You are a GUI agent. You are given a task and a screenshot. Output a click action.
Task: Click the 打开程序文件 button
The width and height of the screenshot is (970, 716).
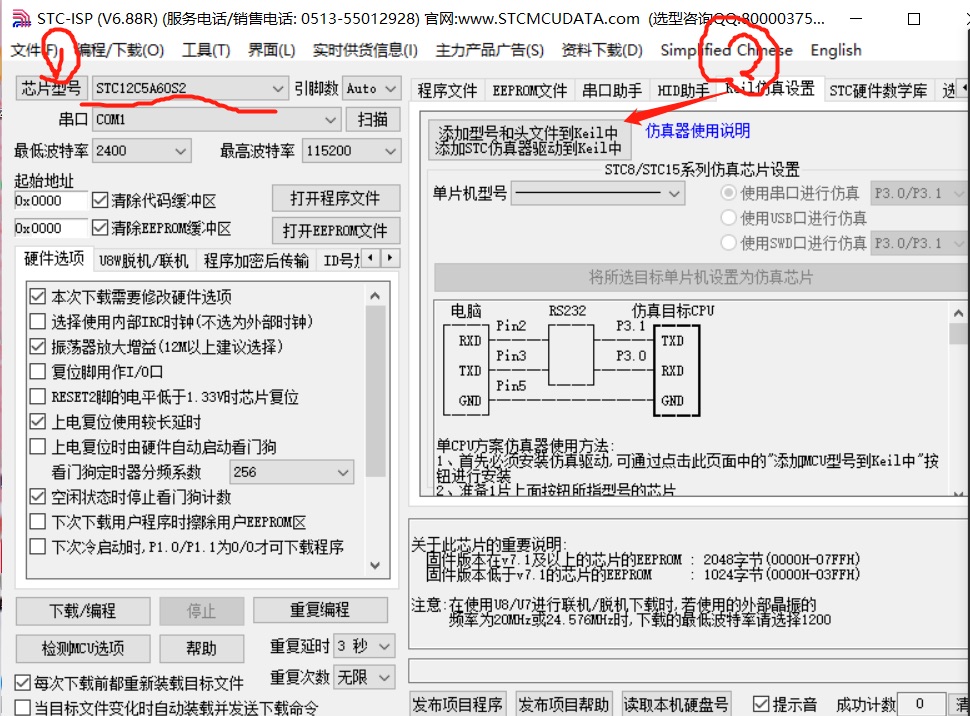pyautogui.click(x=336, y=197)
